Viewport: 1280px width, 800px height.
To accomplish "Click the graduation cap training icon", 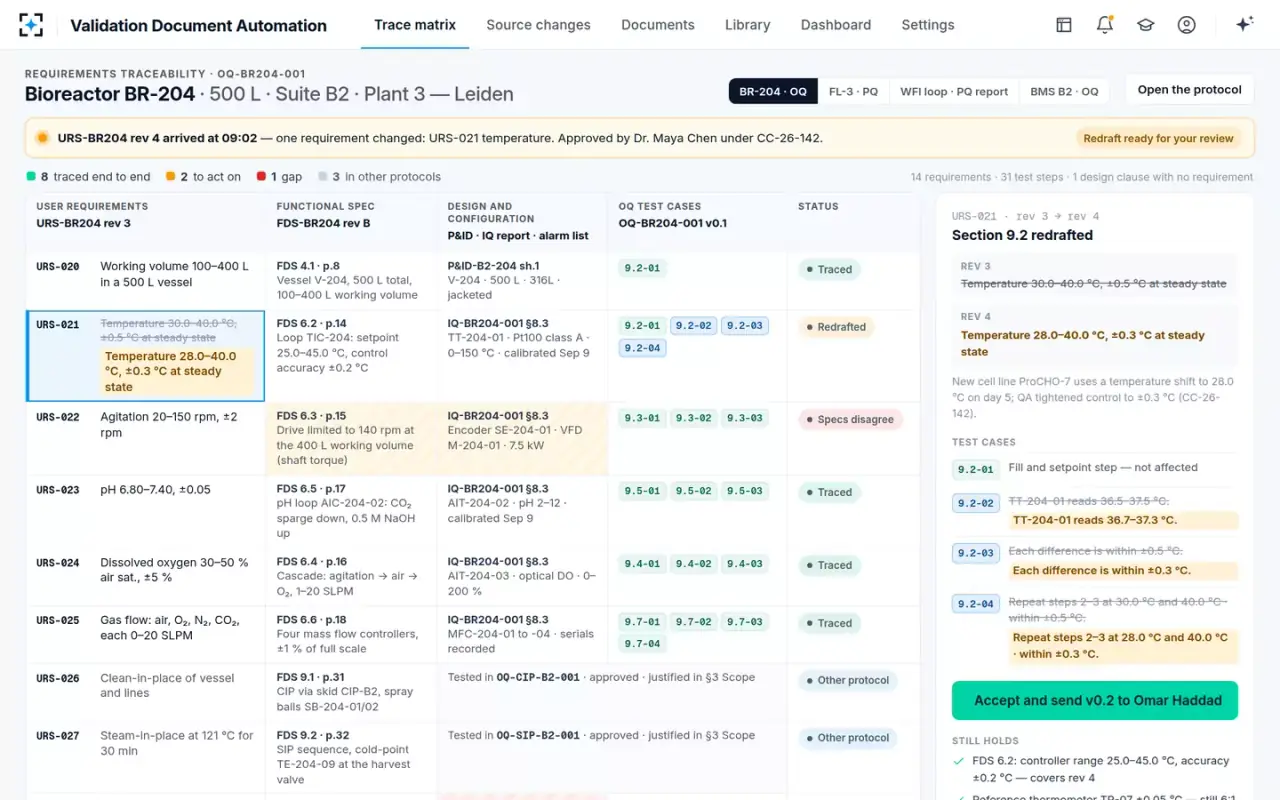I will point(1146,25).
